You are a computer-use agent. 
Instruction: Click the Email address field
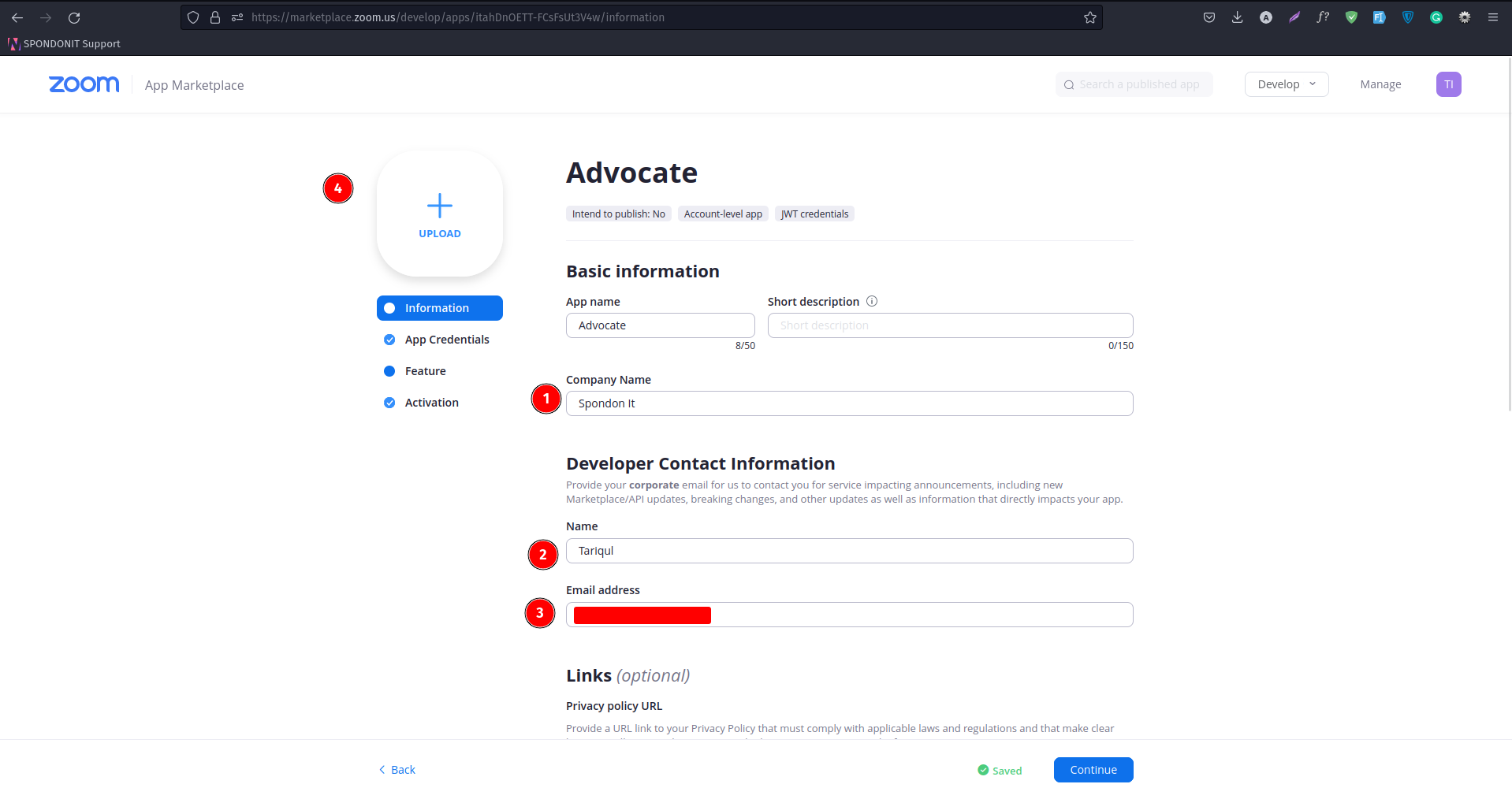click(850, 615)
